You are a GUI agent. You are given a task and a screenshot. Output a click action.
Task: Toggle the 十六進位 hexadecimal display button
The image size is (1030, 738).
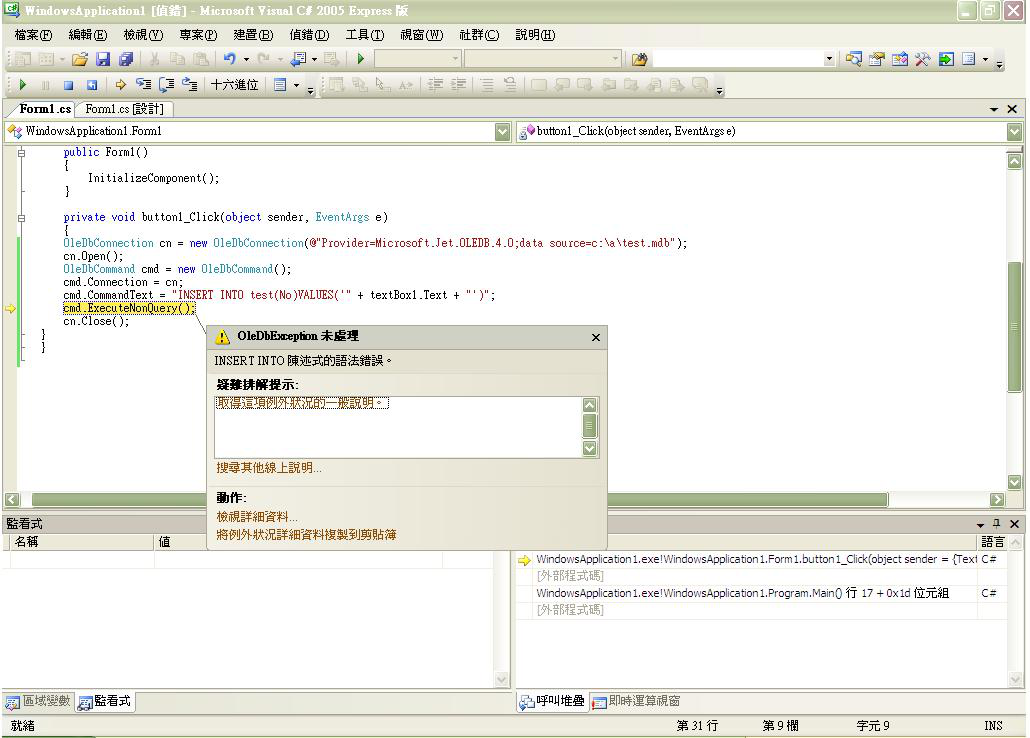pyautogui.click(x=234, y=86)
